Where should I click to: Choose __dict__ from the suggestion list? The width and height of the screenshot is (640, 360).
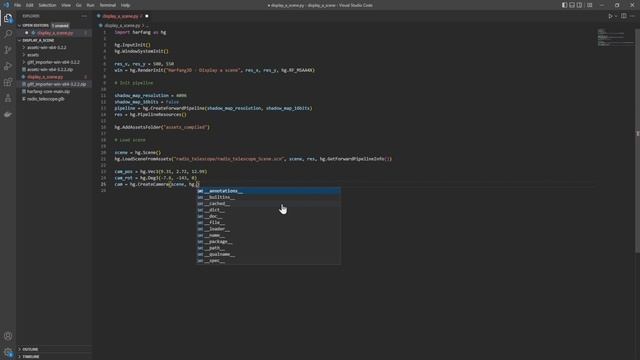pyautogui.click(x=269, y=210)
